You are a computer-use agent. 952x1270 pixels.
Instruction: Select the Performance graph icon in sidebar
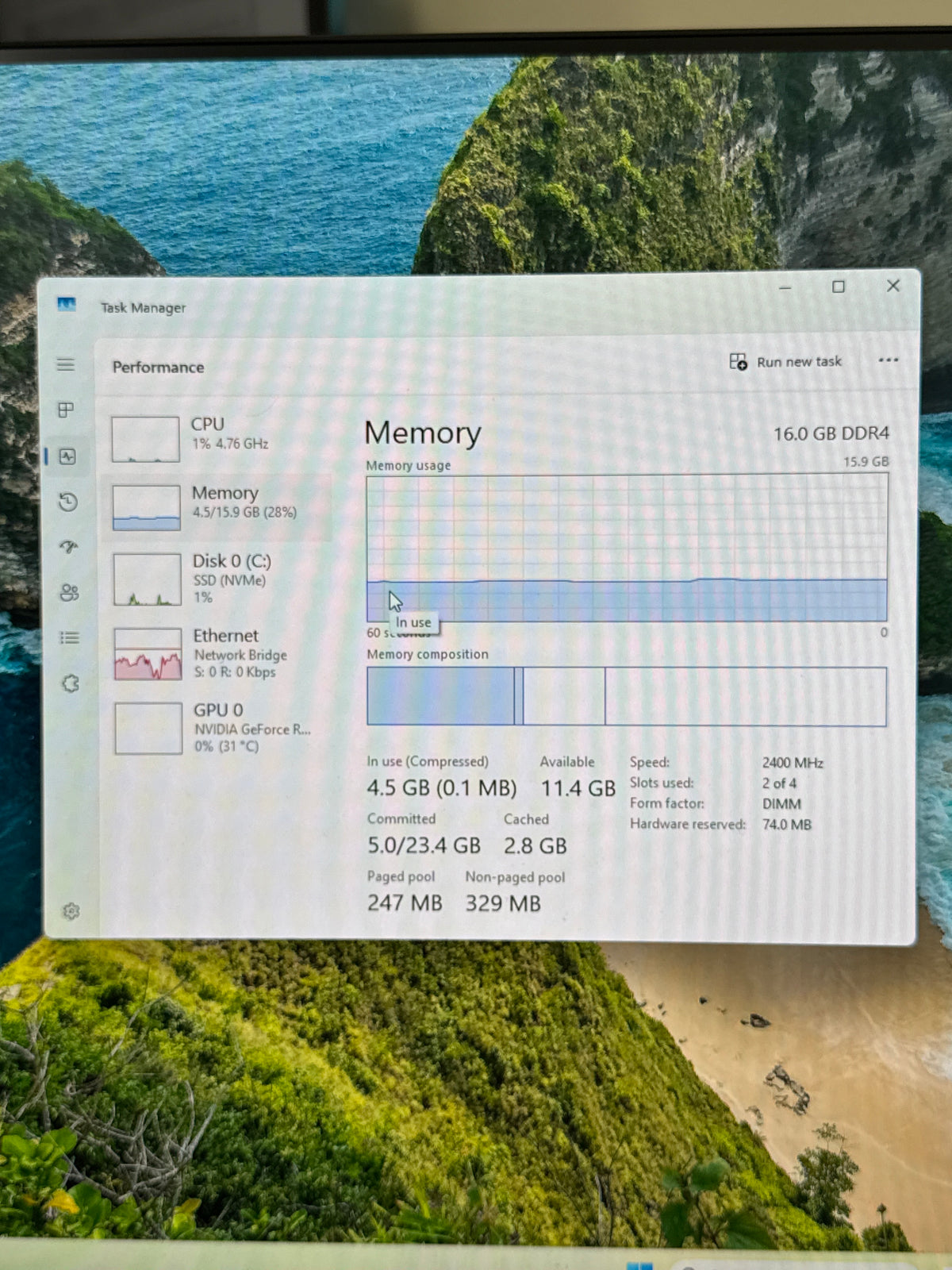point(67,456)
